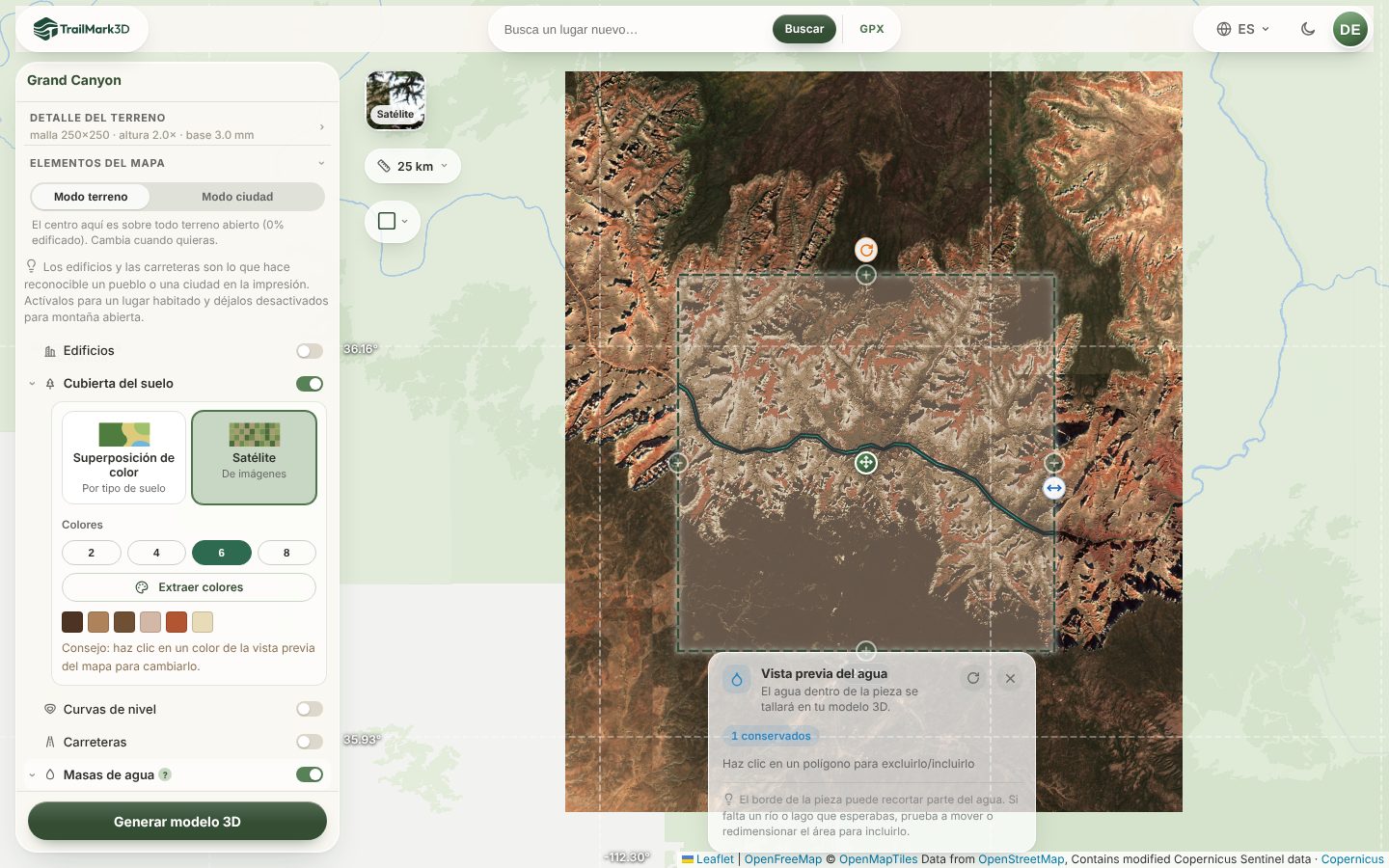The image size is (1389, 868).
Task: Click the GPX button
Action: click(x=872, y=29)
